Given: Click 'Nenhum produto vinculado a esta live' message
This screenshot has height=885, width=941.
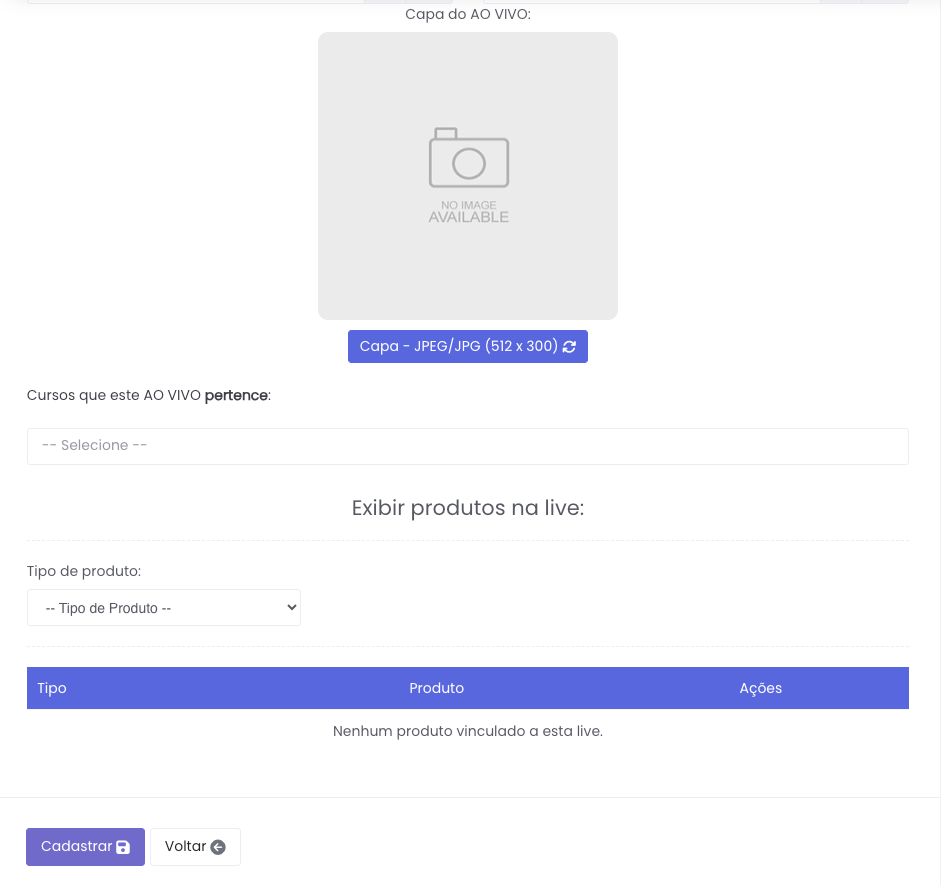Looking at the screenshot, I should [467, 731].
